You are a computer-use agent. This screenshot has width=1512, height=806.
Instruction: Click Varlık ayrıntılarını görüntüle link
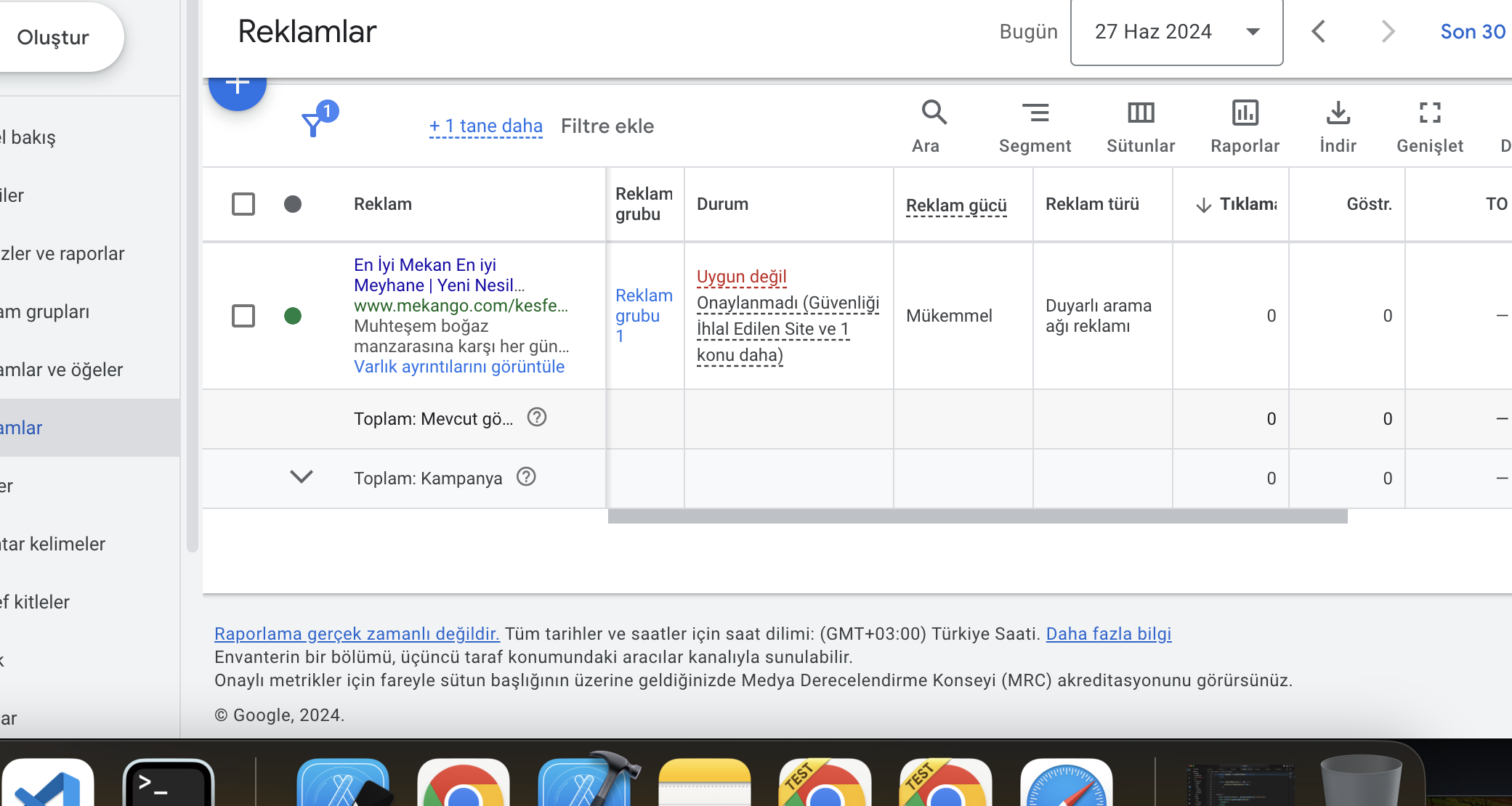tap(459, 367)
